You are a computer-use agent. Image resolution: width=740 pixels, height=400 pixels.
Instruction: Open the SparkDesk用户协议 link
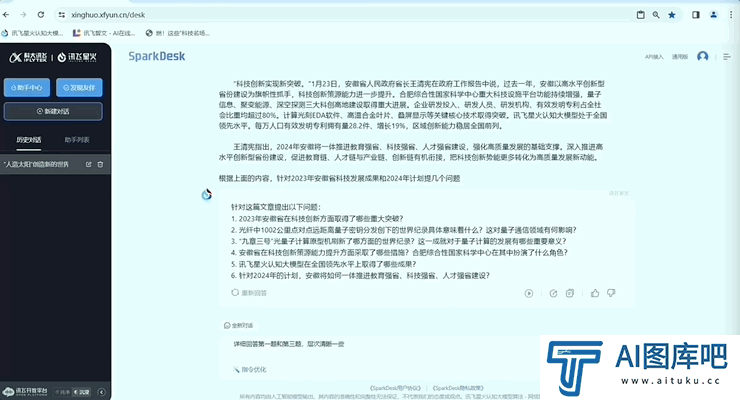(x=395, y=388)
